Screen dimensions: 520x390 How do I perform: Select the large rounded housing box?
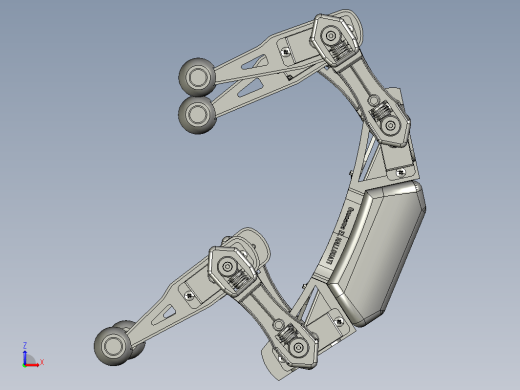click(x=377, y=253)
